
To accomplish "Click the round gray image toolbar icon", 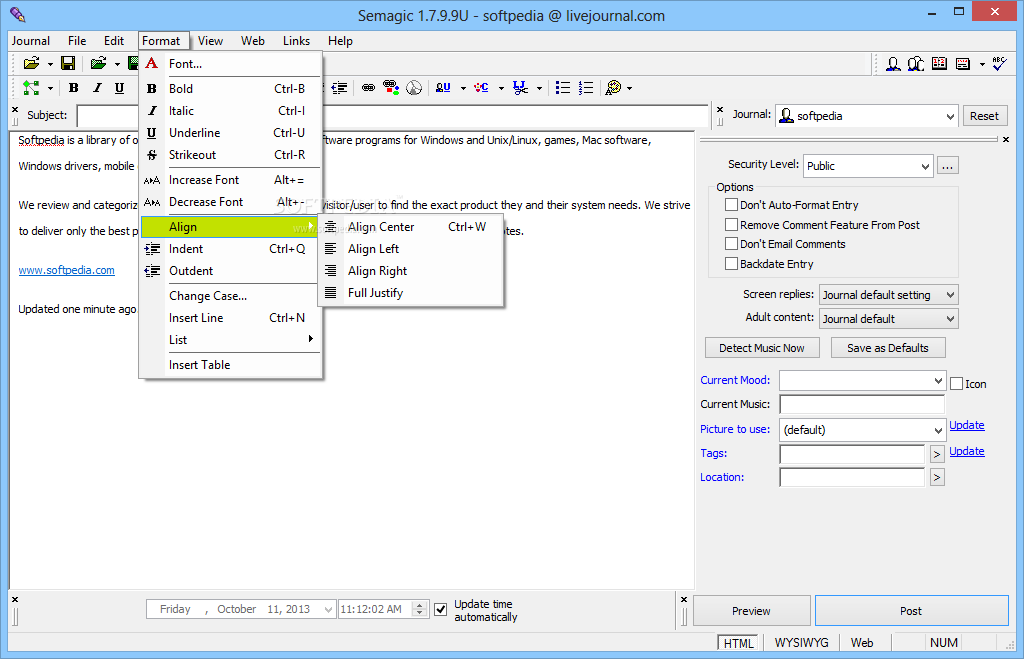I will (414, 88).
